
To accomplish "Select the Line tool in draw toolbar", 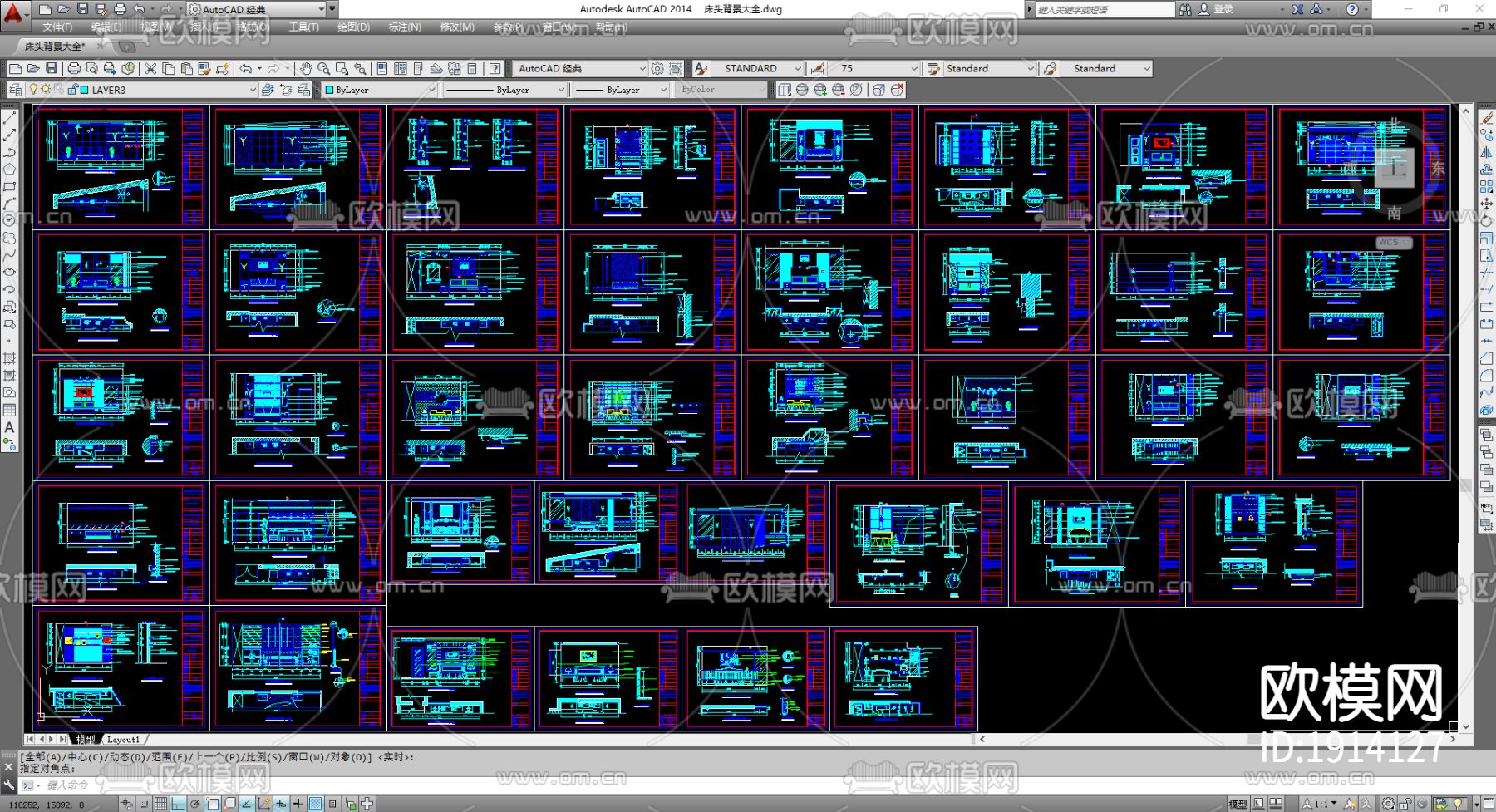I will point(9,118).
